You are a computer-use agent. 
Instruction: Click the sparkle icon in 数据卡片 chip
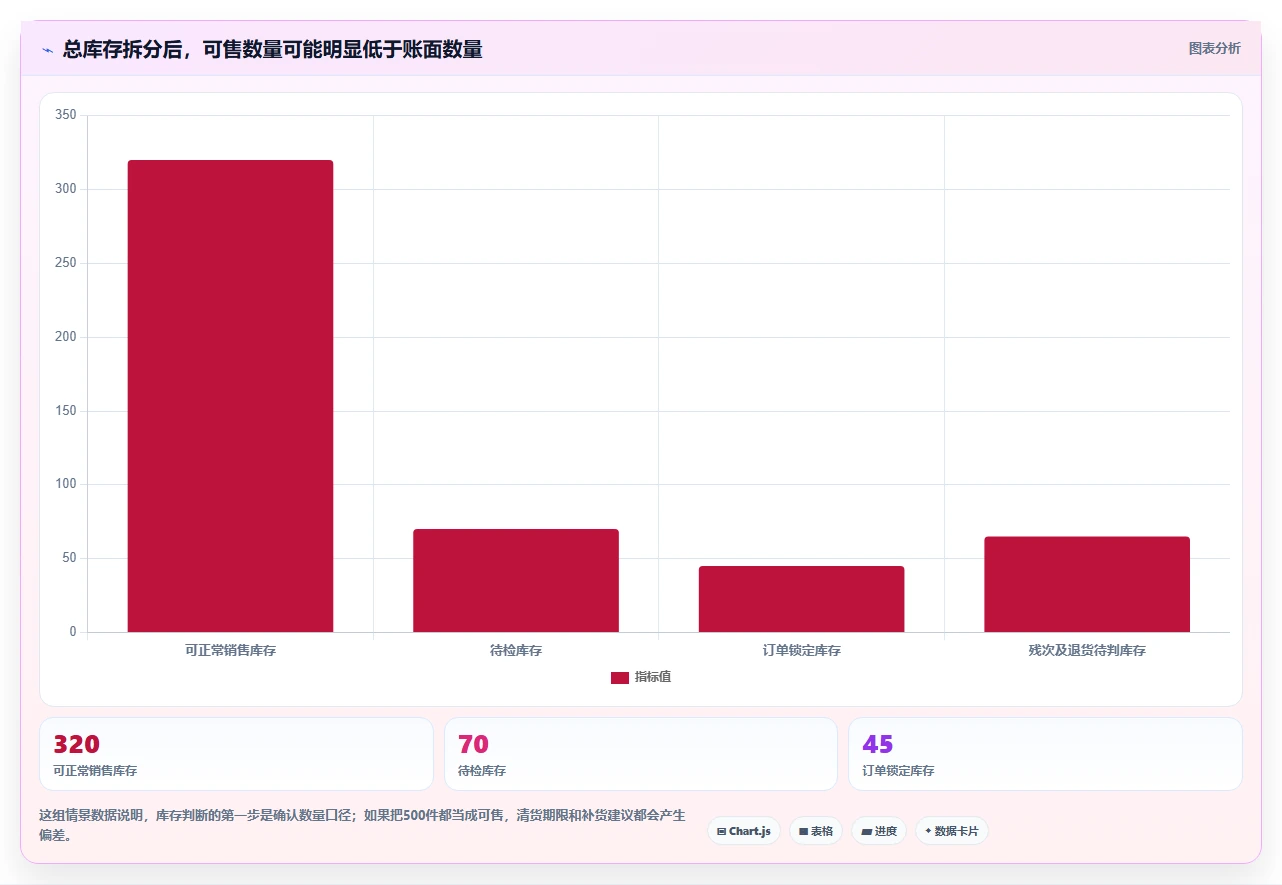928,831
